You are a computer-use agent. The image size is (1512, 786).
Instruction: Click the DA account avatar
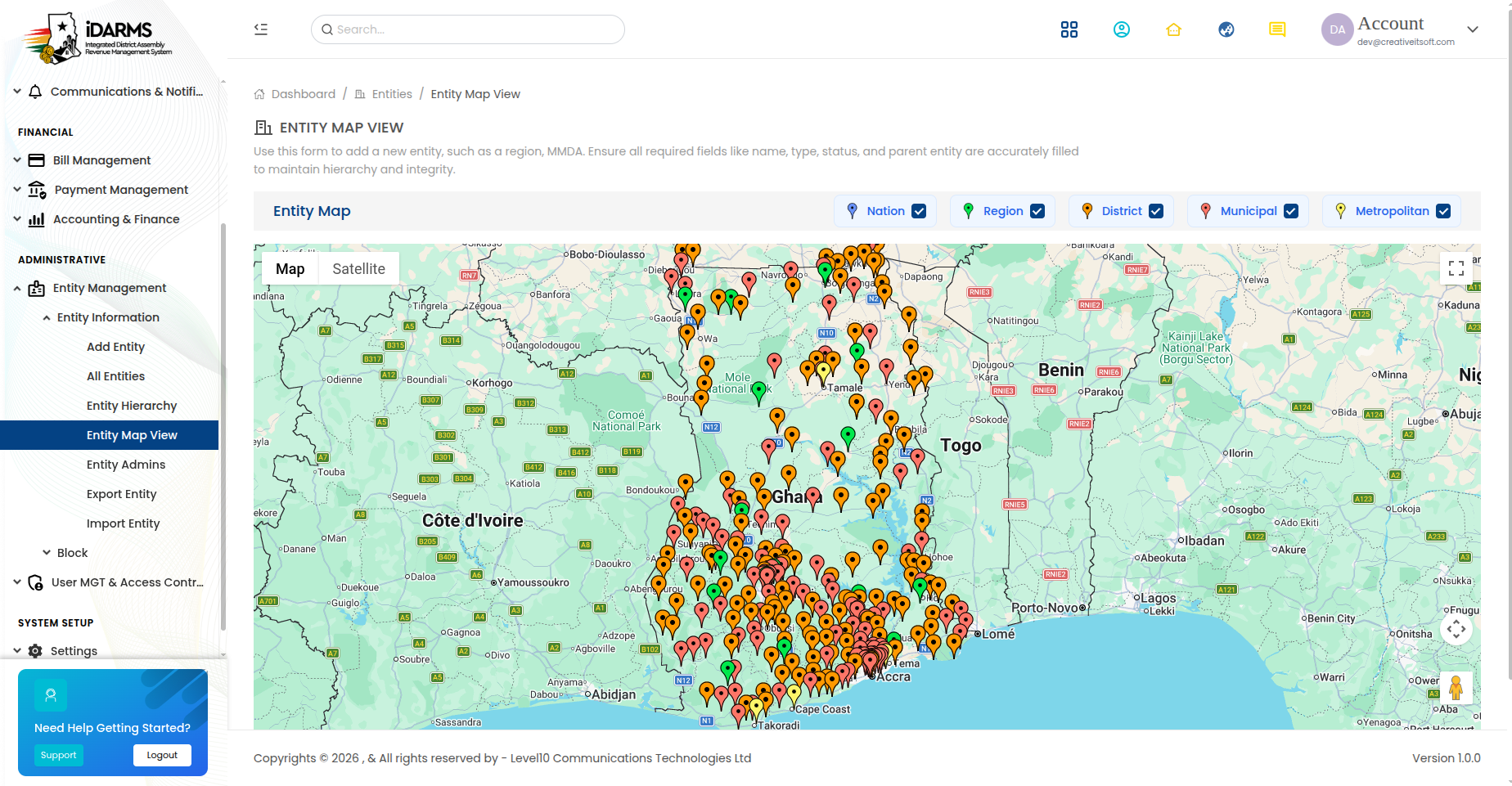point(1338,29)
